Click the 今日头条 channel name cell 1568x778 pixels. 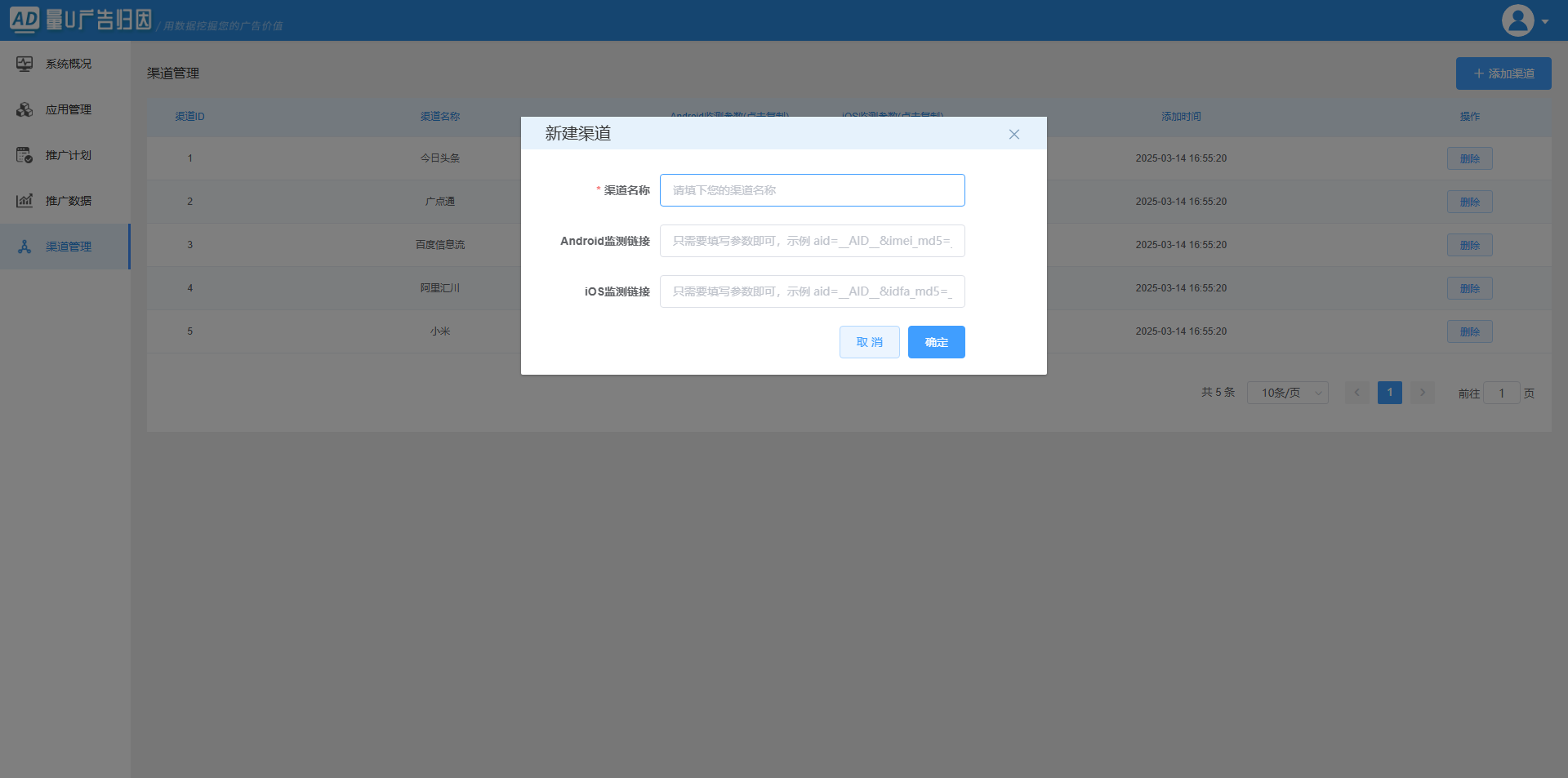click(440, 158)
